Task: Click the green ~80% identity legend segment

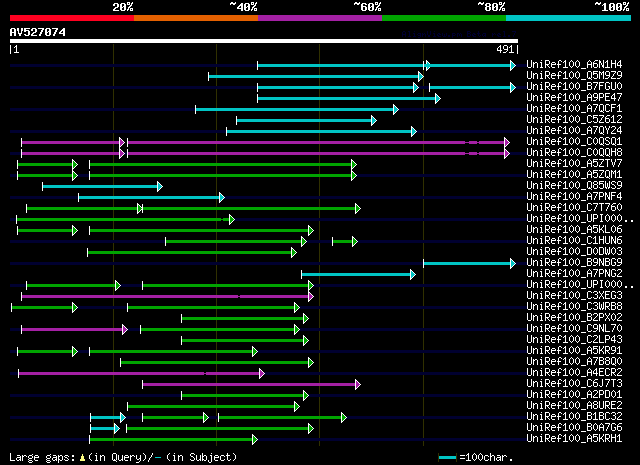Action: click(x=444, y=18)
